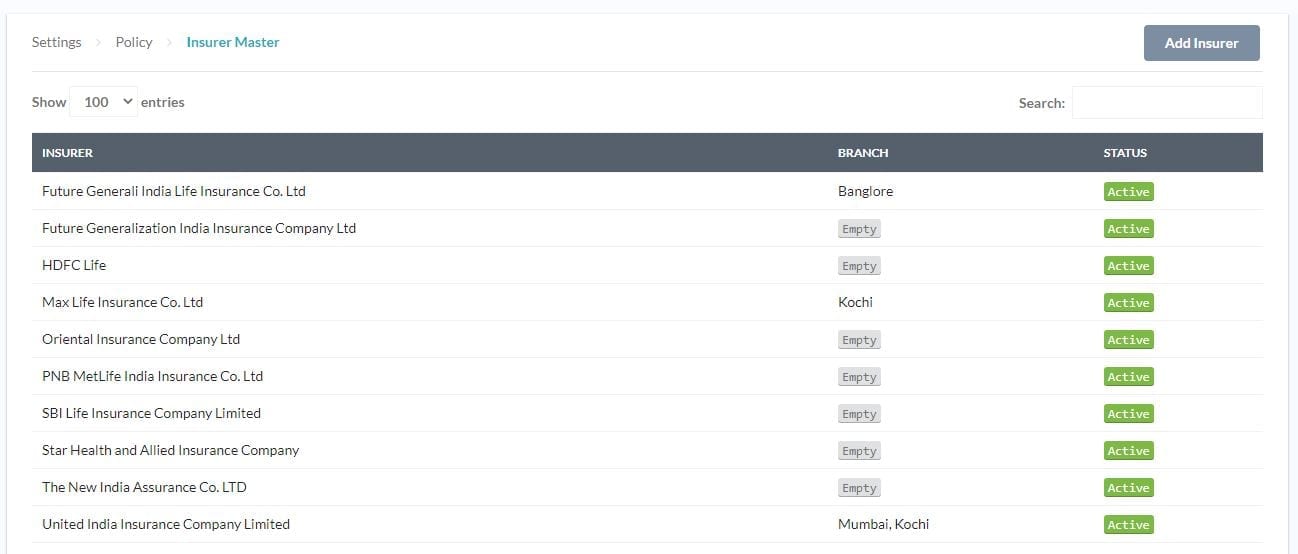Focus the Search input field

[1166, 103]
